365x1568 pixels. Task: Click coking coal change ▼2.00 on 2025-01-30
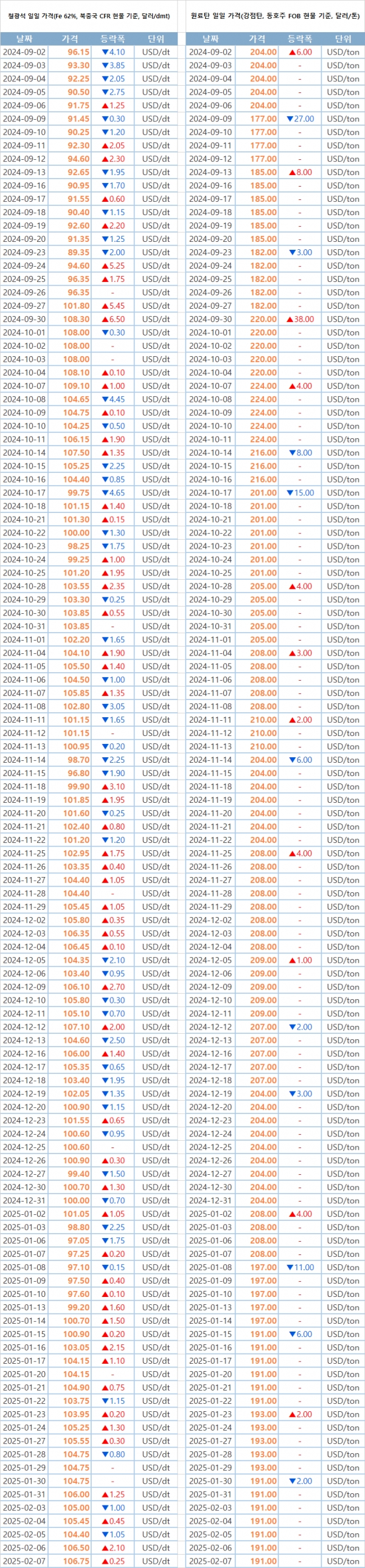coord(300,1482)
